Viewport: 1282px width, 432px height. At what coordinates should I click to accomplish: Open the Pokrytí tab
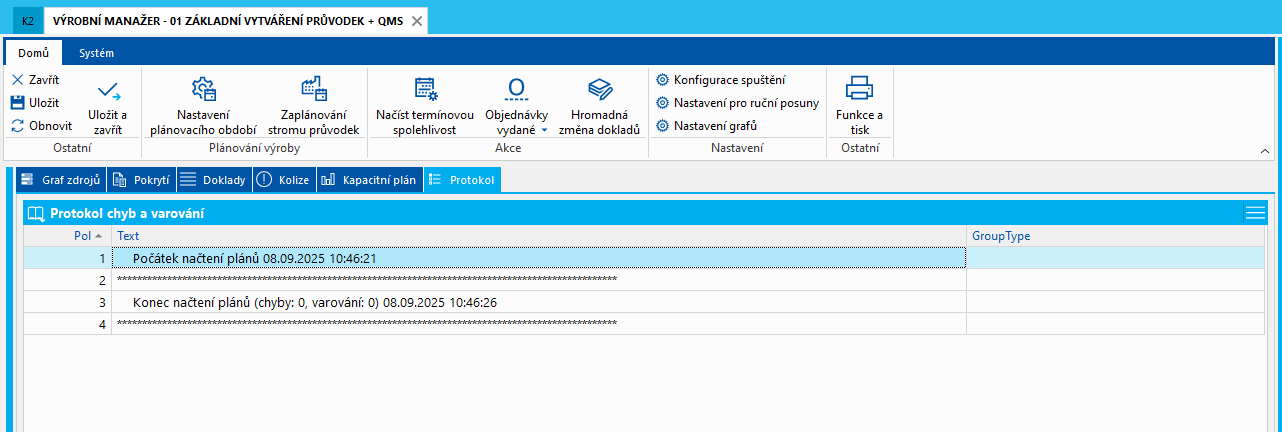(x=141, y=180)
